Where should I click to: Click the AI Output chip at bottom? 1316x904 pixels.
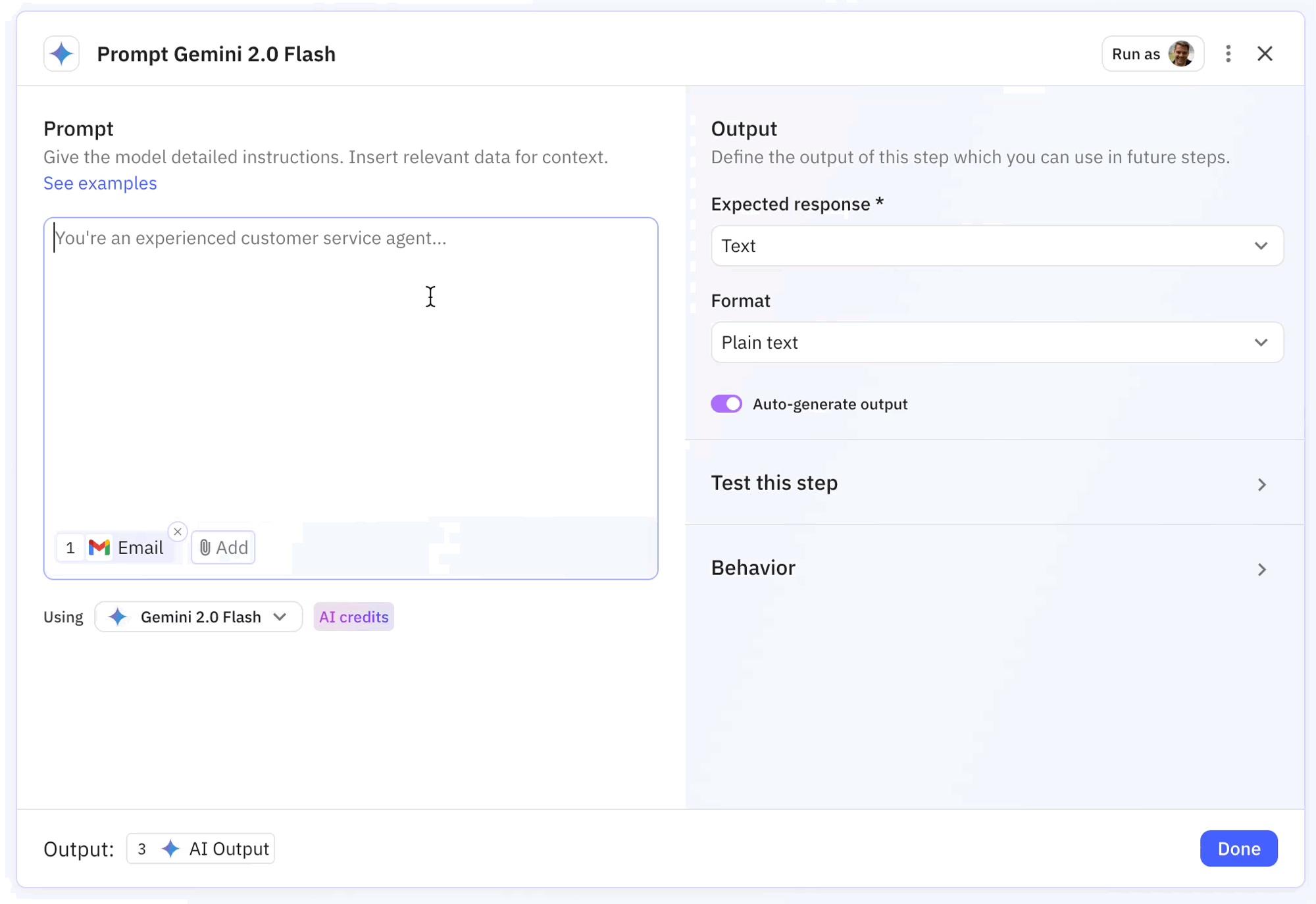[x=200, y=849]
